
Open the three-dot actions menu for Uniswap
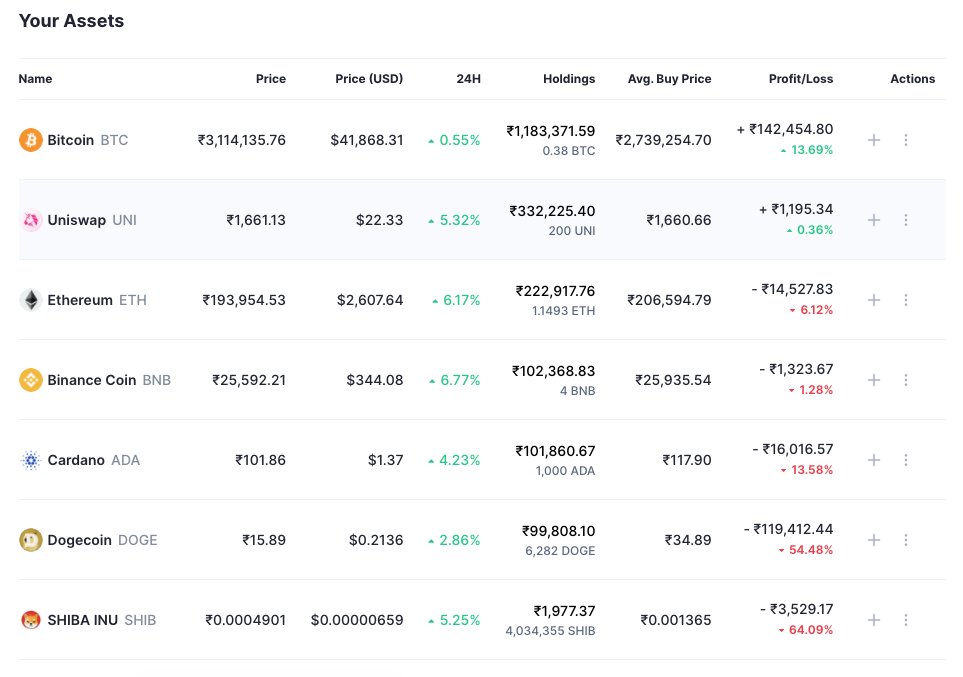click(x=906, y=220)
